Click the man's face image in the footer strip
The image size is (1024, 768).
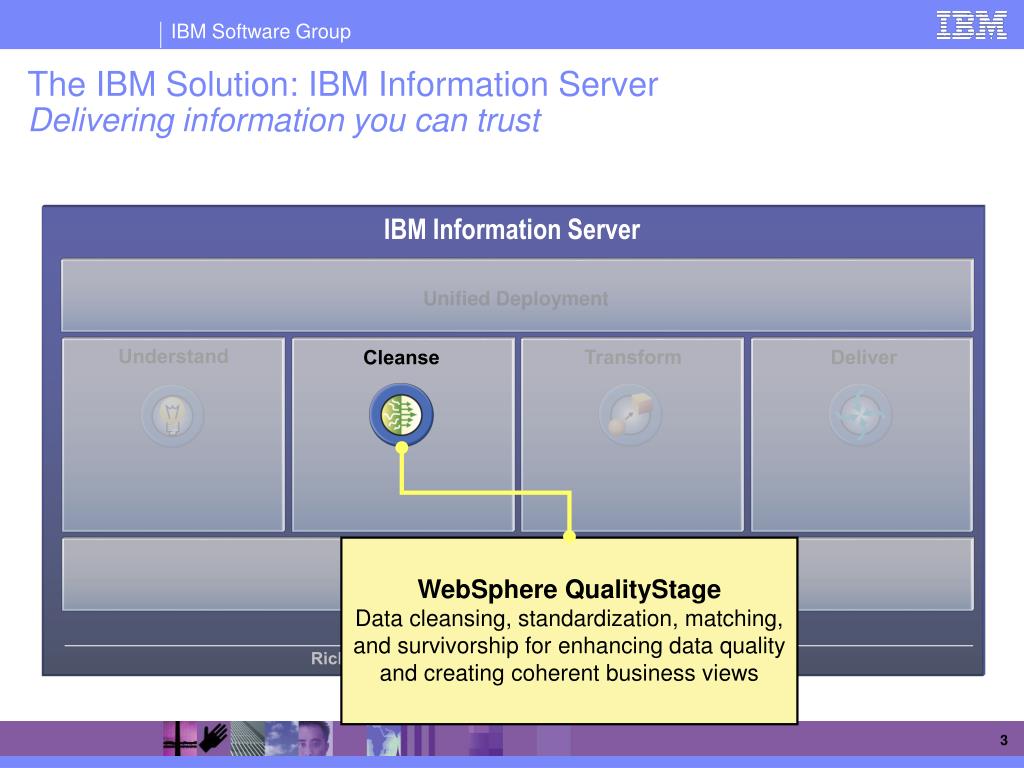pos(315,739)
